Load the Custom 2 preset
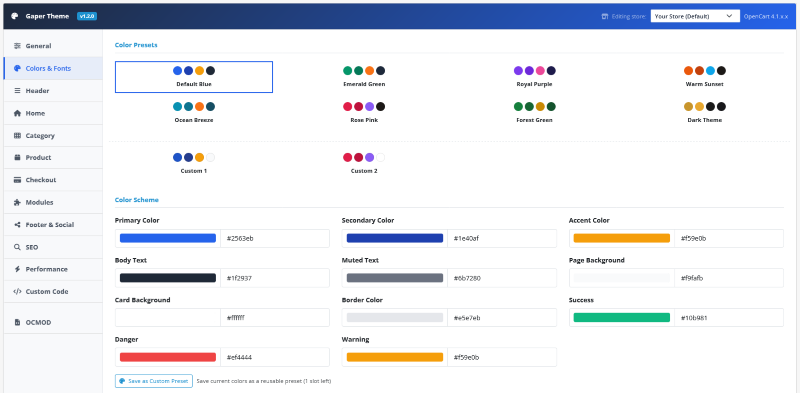The width and height of the screenshot is (800, 393). click(364, 164)
